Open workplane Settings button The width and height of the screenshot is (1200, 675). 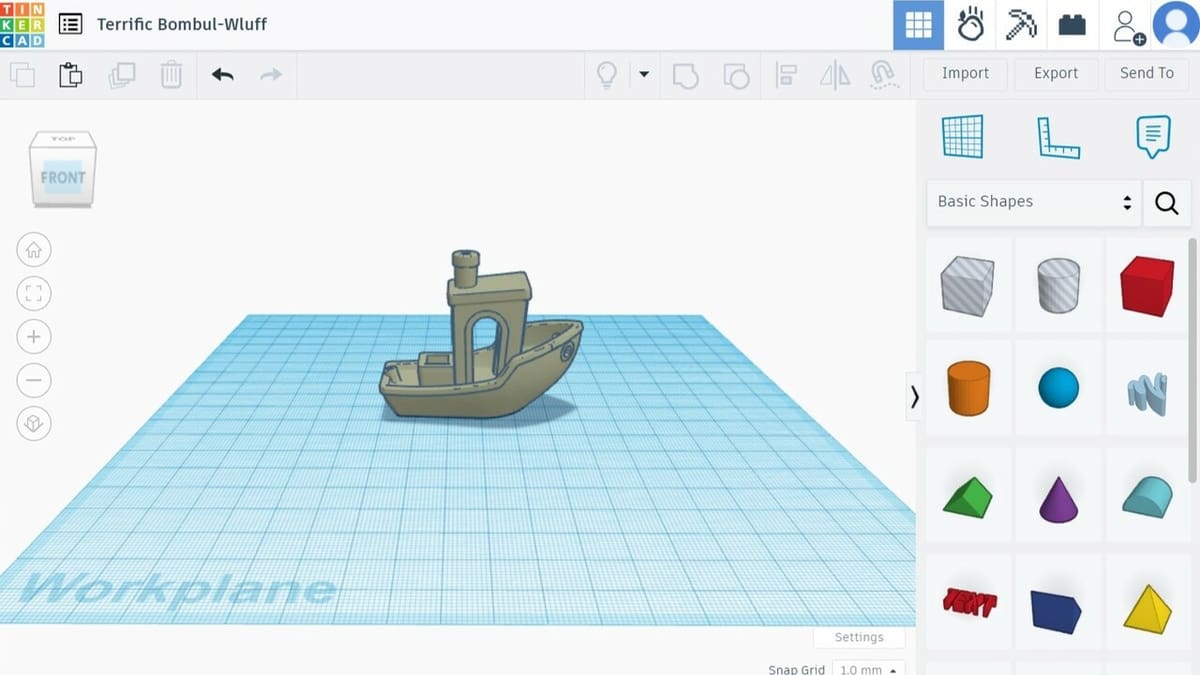pos(859,637)
